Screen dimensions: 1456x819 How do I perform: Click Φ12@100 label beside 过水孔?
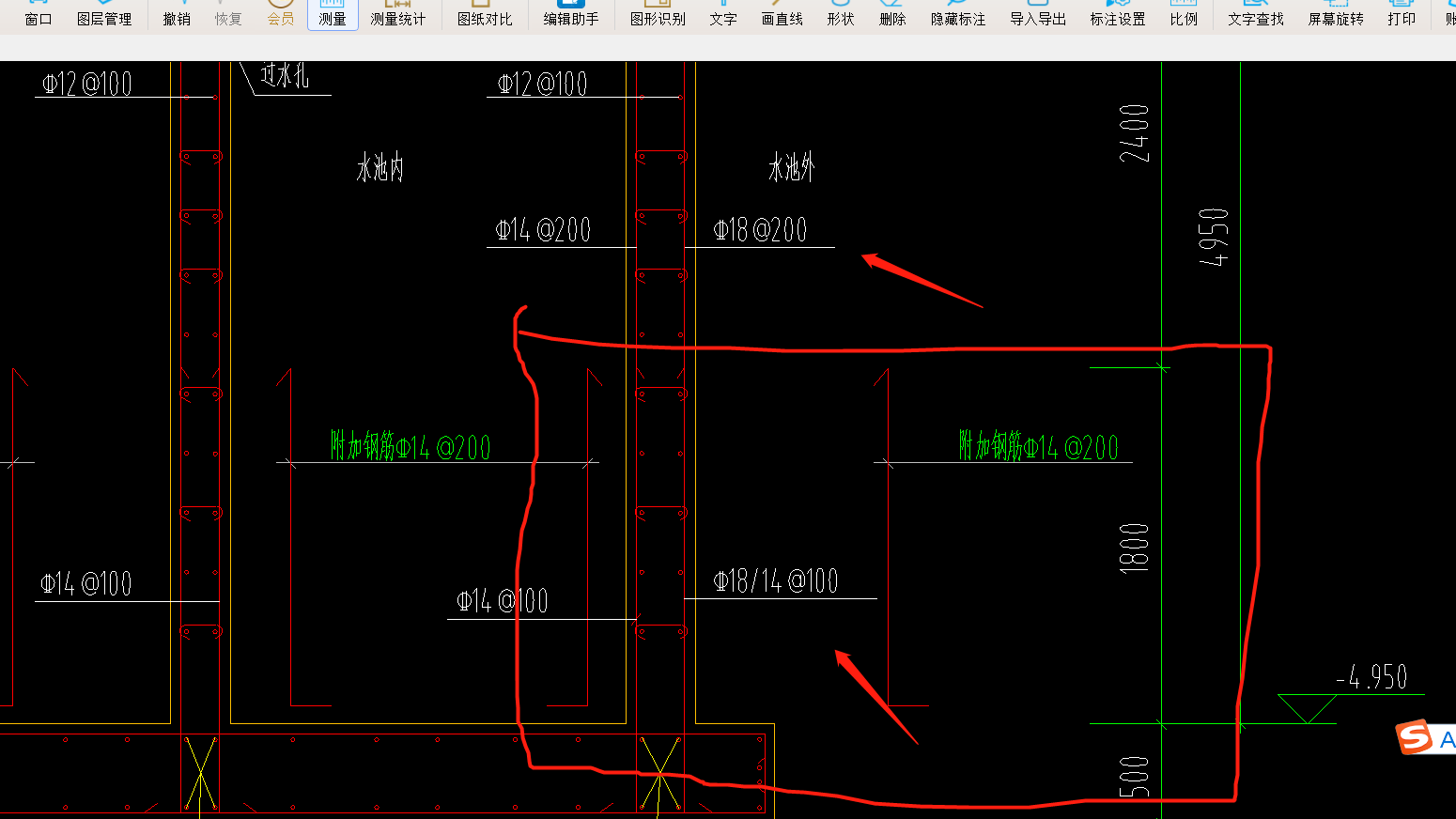86,85
